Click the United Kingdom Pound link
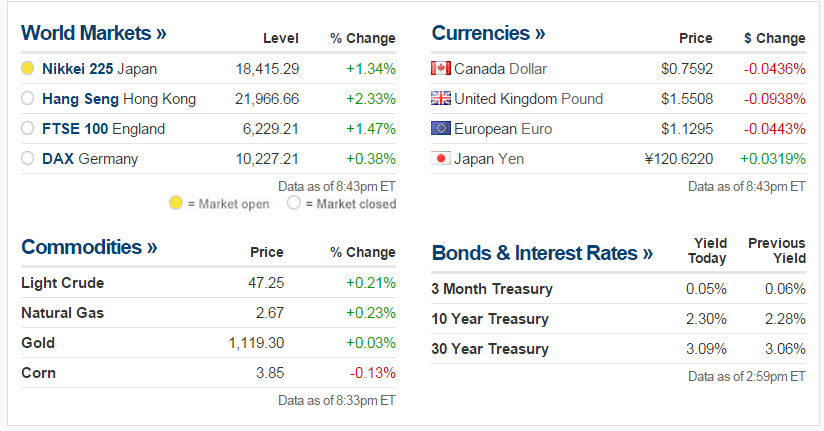Image resolution: width=824 pixels, height=431 pixels. tap(528, 98)
